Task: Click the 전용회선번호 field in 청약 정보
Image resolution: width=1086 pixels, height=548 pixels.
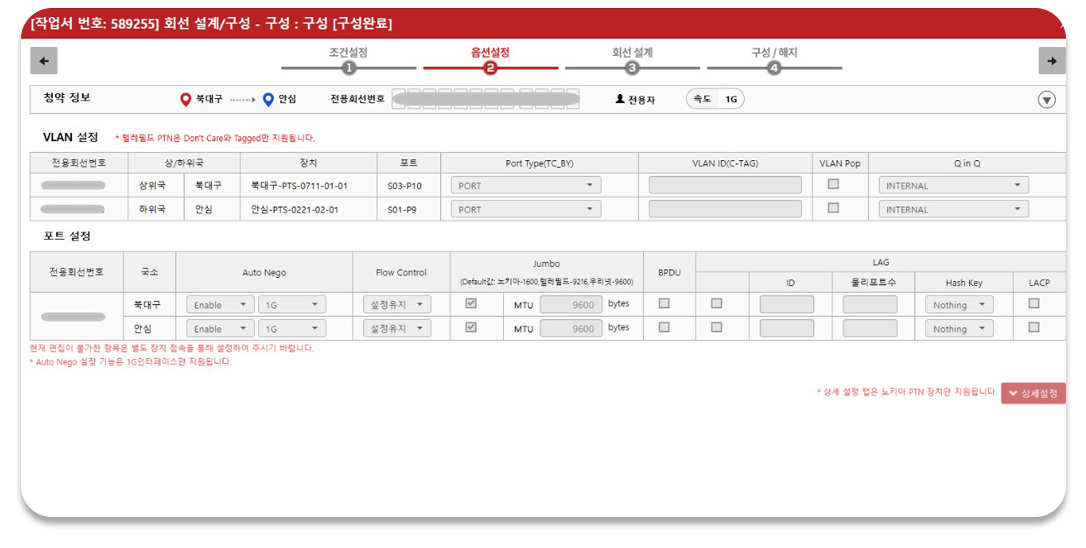Action: pos(486,99)
